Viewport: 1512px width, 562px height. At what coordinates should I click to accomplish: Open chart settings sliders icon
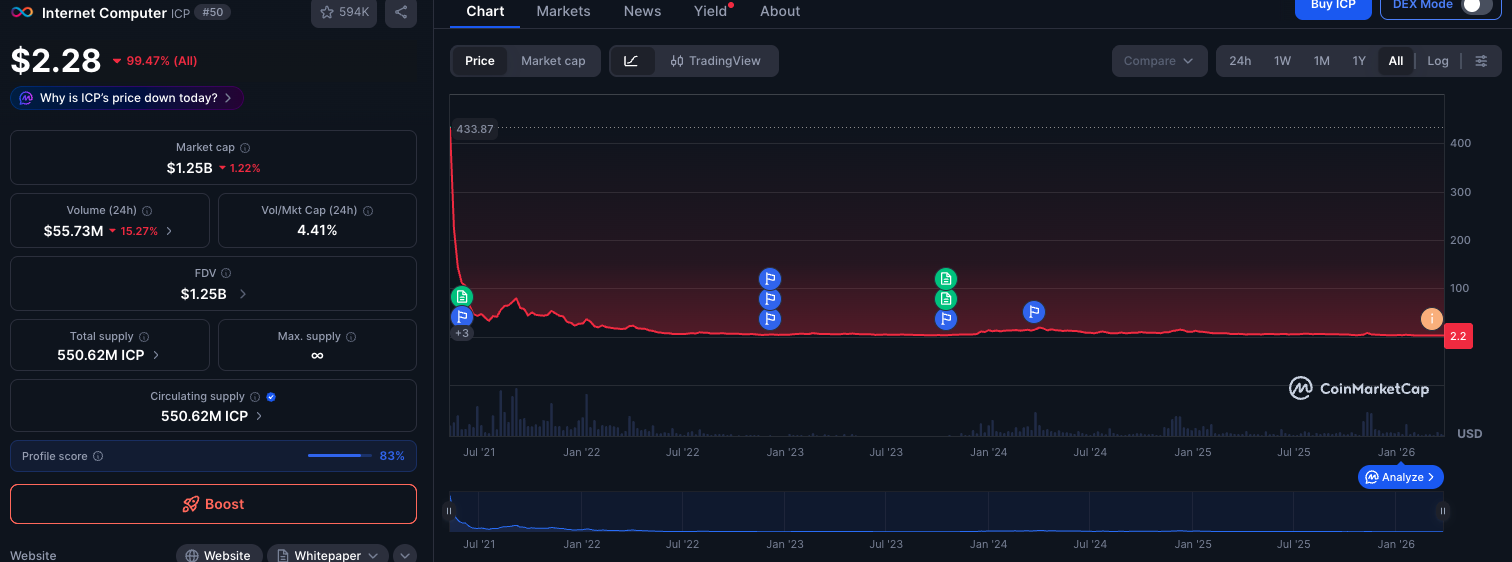(x=1481, y=61)
